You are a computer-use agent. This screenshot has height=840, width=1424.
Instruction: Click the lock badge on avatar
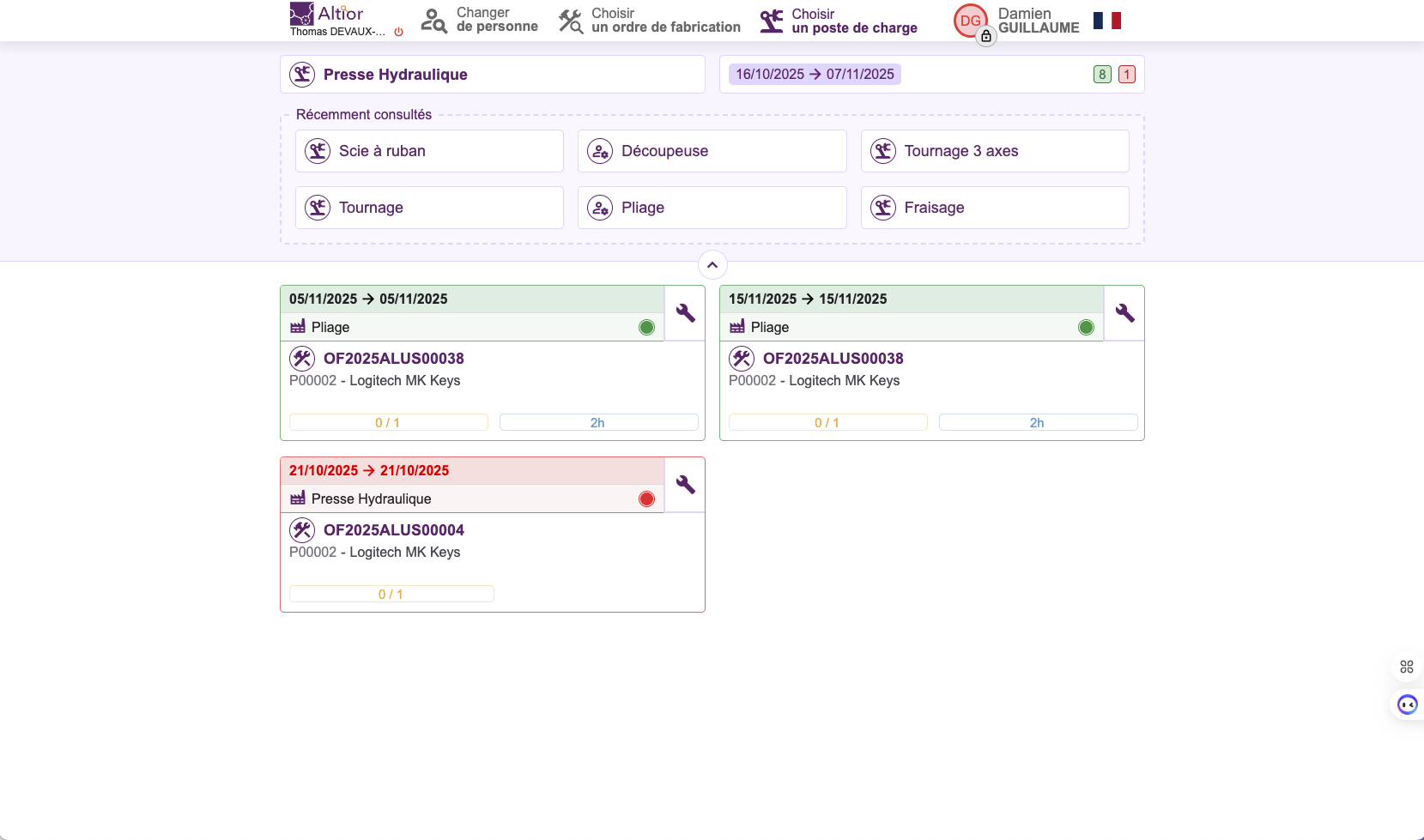986,36
